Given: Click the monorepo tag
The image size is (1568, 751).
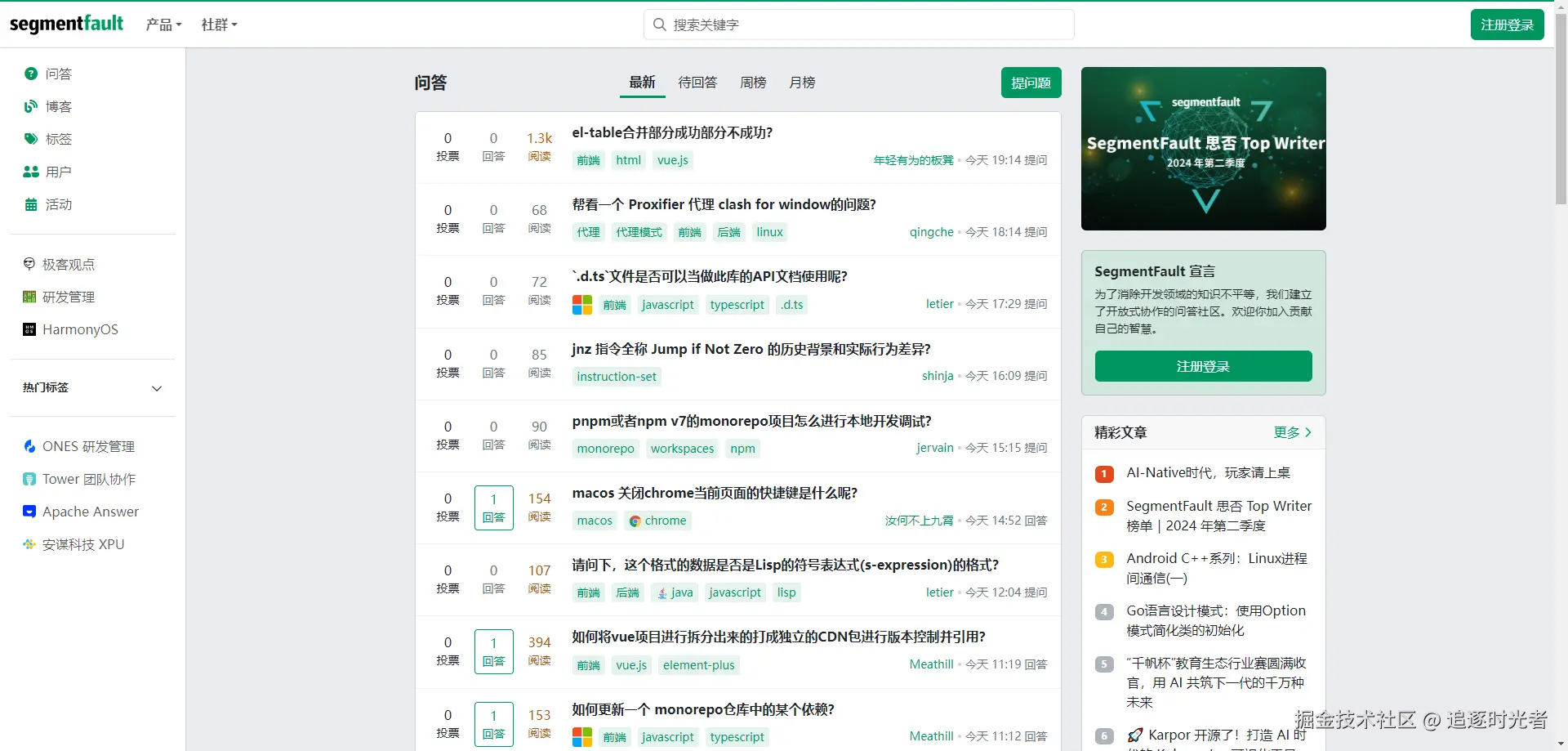Looking at the screenshot, I should 605,449.
